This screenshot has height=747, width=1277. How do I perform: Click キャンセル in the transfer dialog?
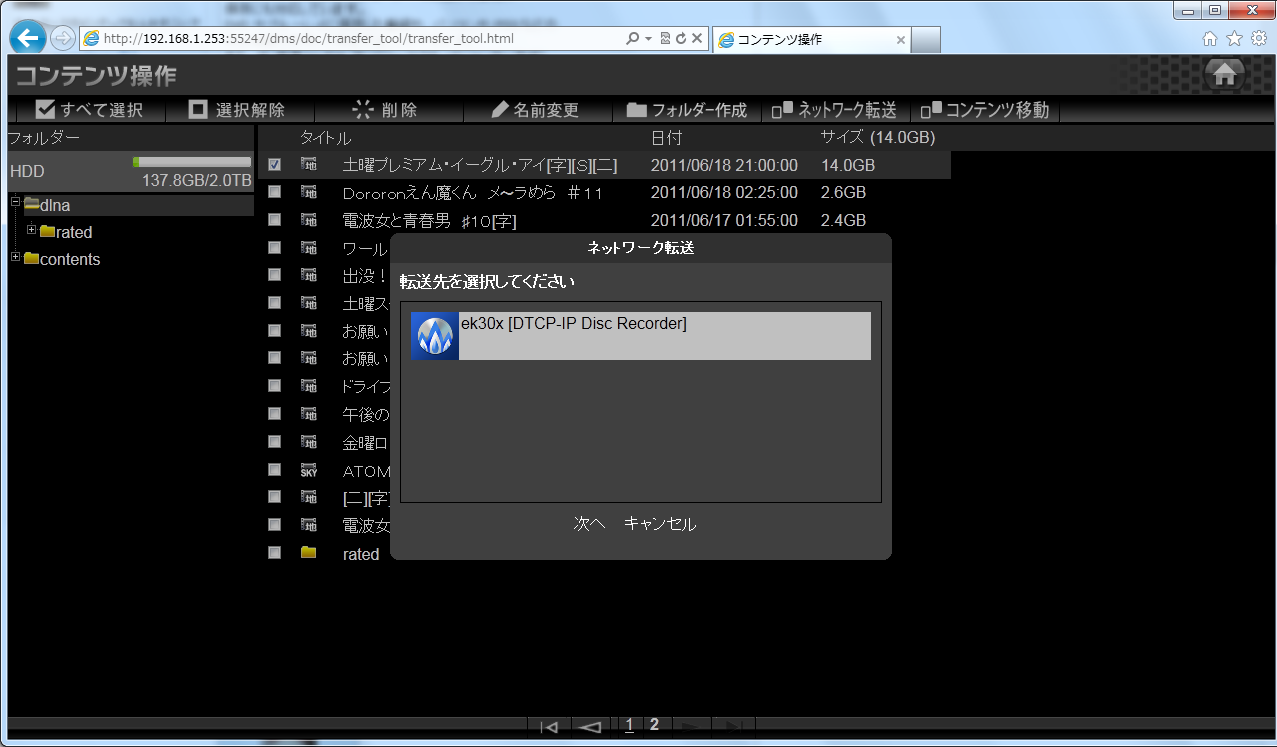tap(660, 524)
